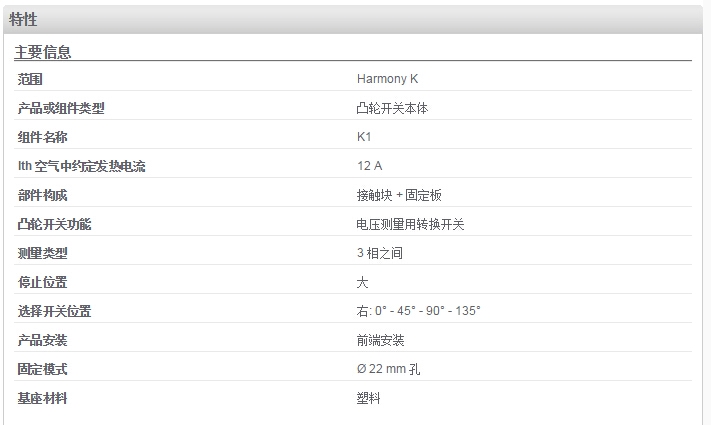Click the 产品或组件类型 label
711x425 pixels.
click(x=61, y=108)
